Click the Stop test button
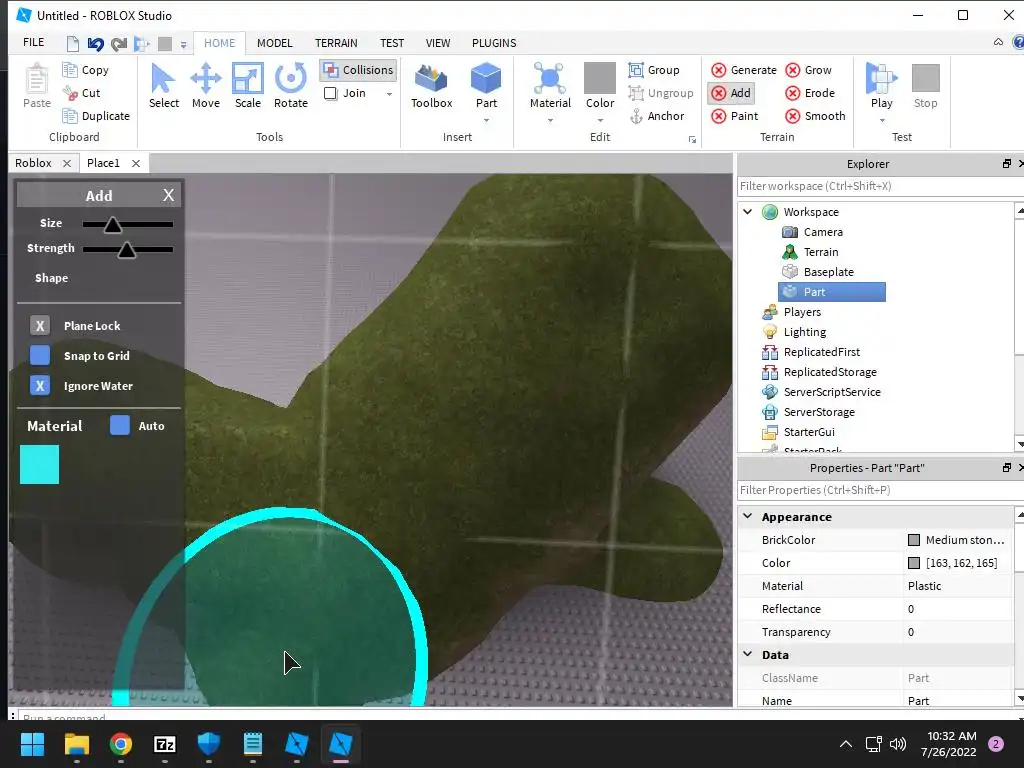The width and height of the screenshot is (1024, 768). point(925,86)
